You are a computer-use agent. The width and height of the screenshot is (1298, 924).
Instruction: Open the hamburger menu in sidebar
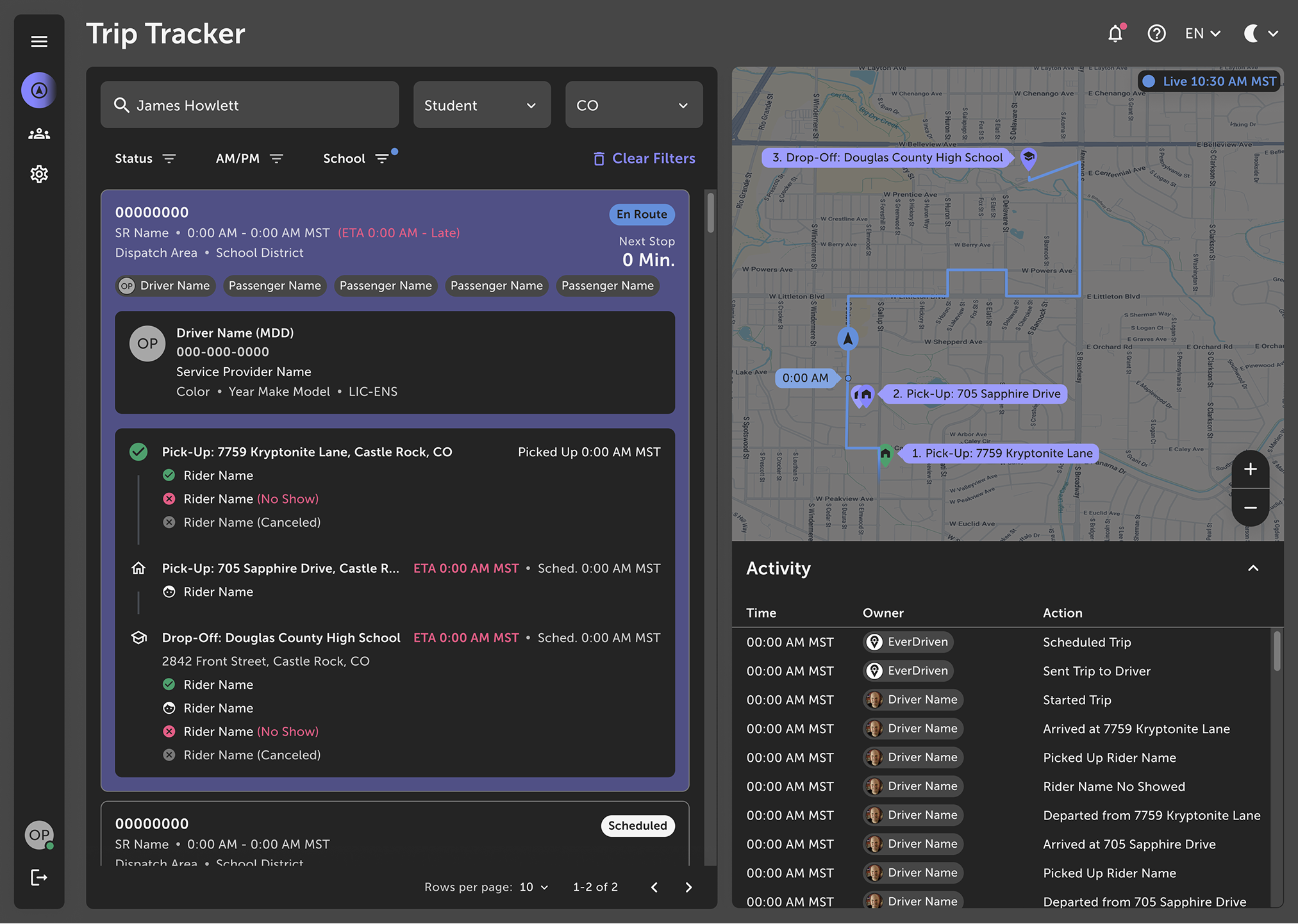pyautogui.click(x=39, y=42)
